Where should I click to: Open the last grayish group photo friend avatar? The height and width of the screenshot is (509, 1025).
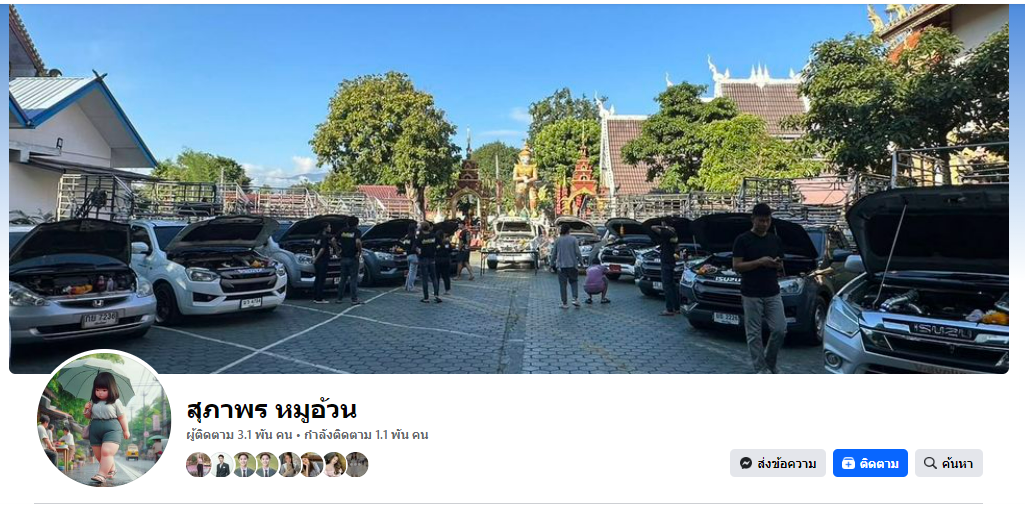pos(356,465)
